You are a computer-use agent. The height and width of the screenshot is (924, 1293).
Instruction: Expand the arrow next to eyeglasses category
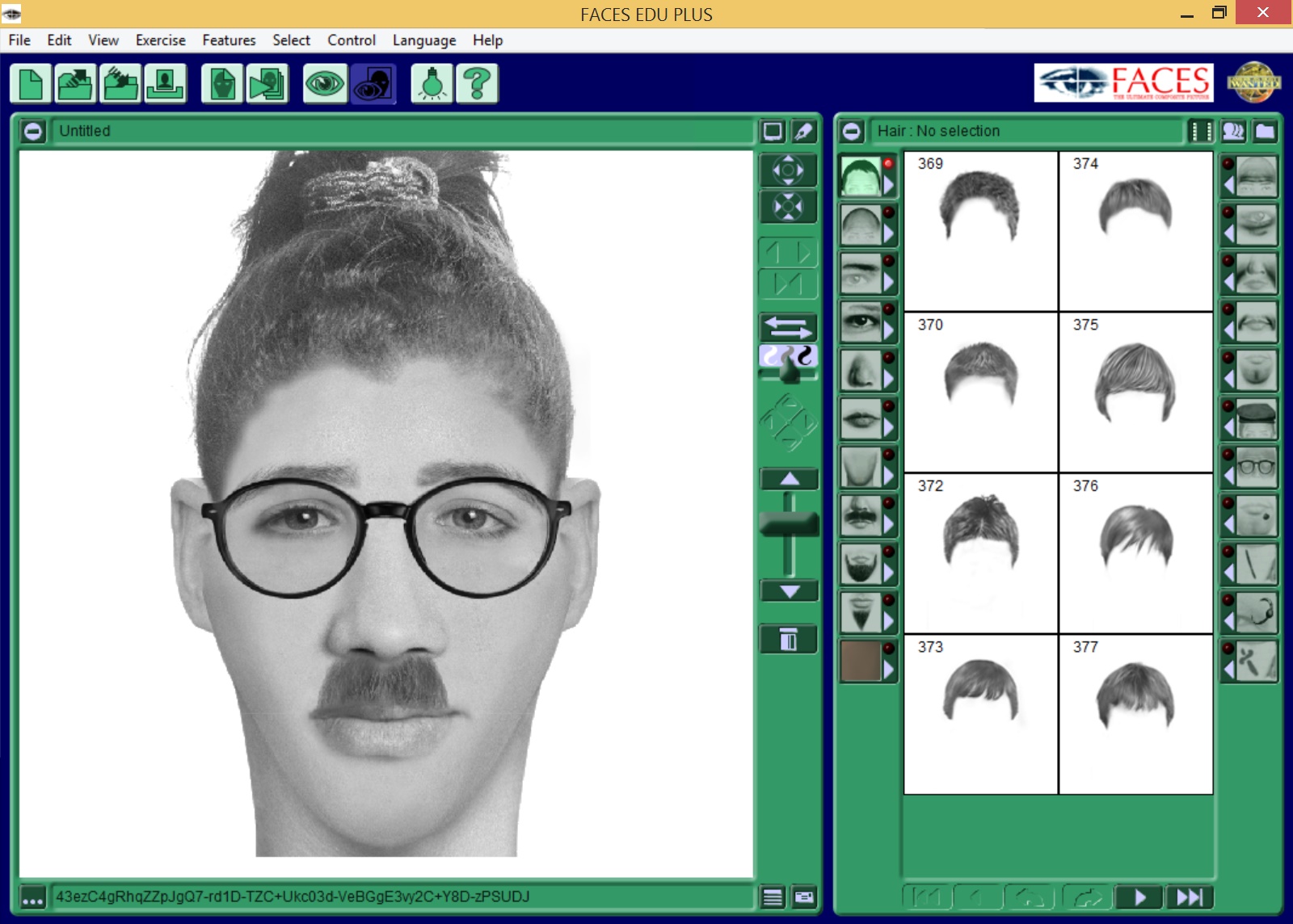click(1229, 476)
